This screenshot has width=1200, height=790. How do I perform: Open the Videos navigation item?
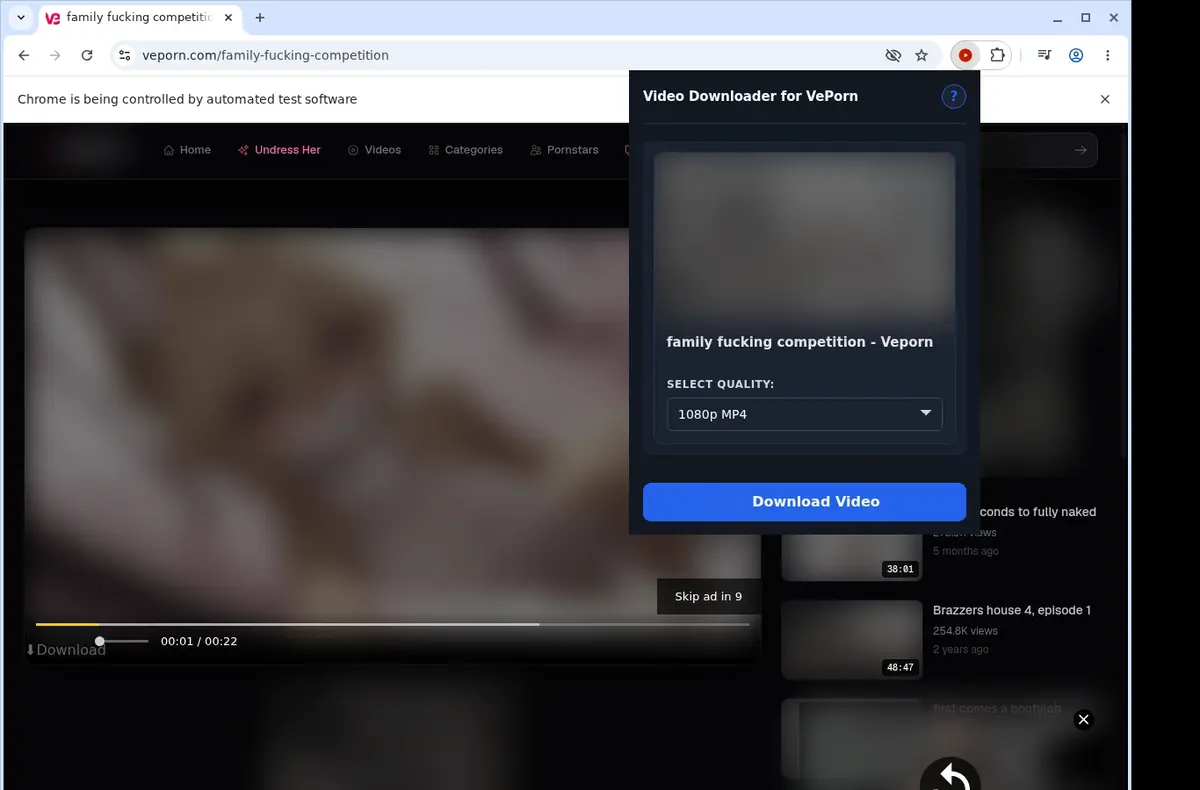pyautogui.click(x=374, y=150)
